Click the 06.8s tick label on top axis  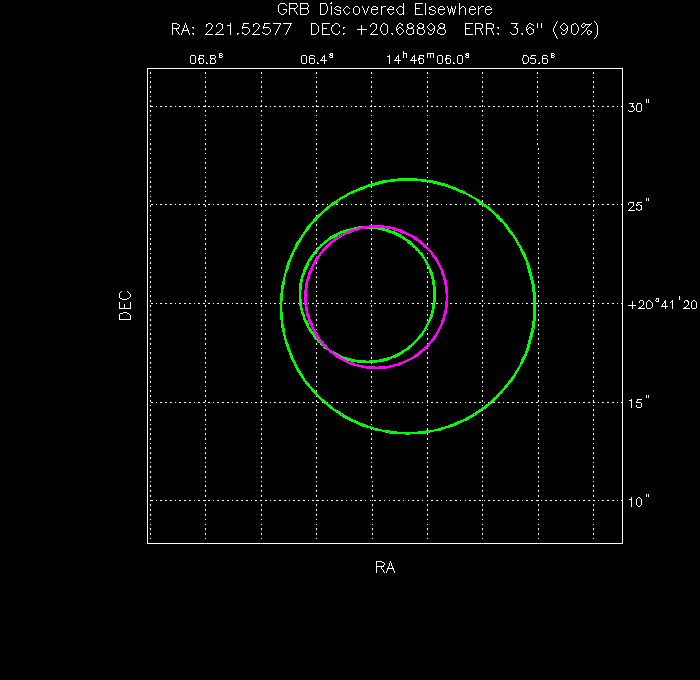click(206, 59)
